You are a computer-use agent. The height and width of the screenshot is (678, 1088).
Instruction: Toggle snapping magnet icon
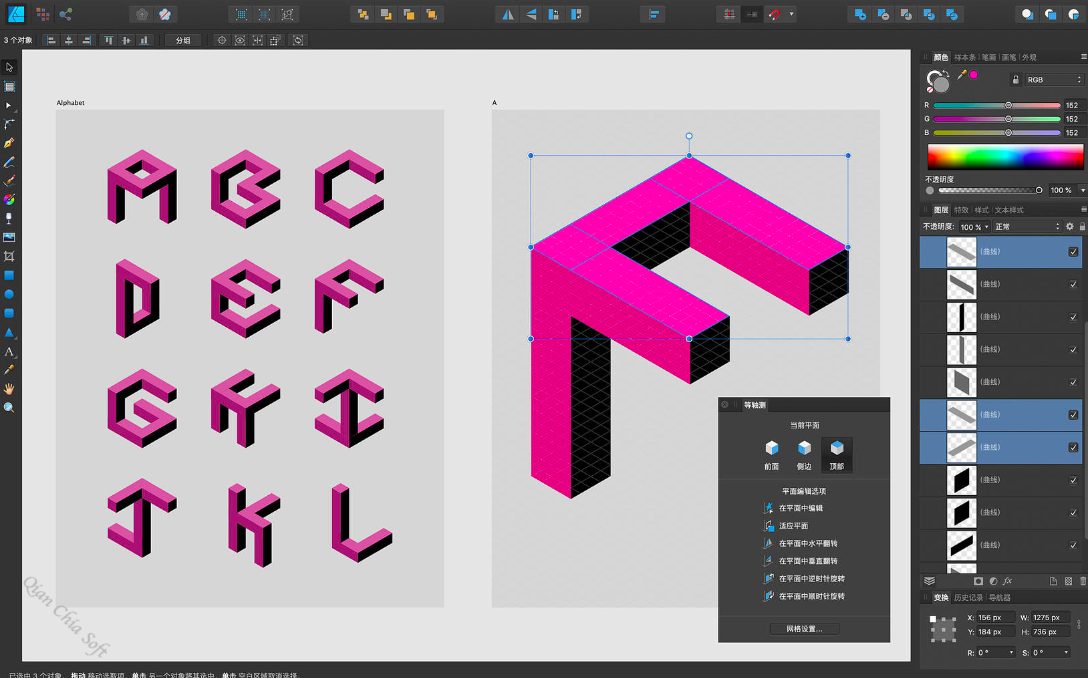point(774,15)
